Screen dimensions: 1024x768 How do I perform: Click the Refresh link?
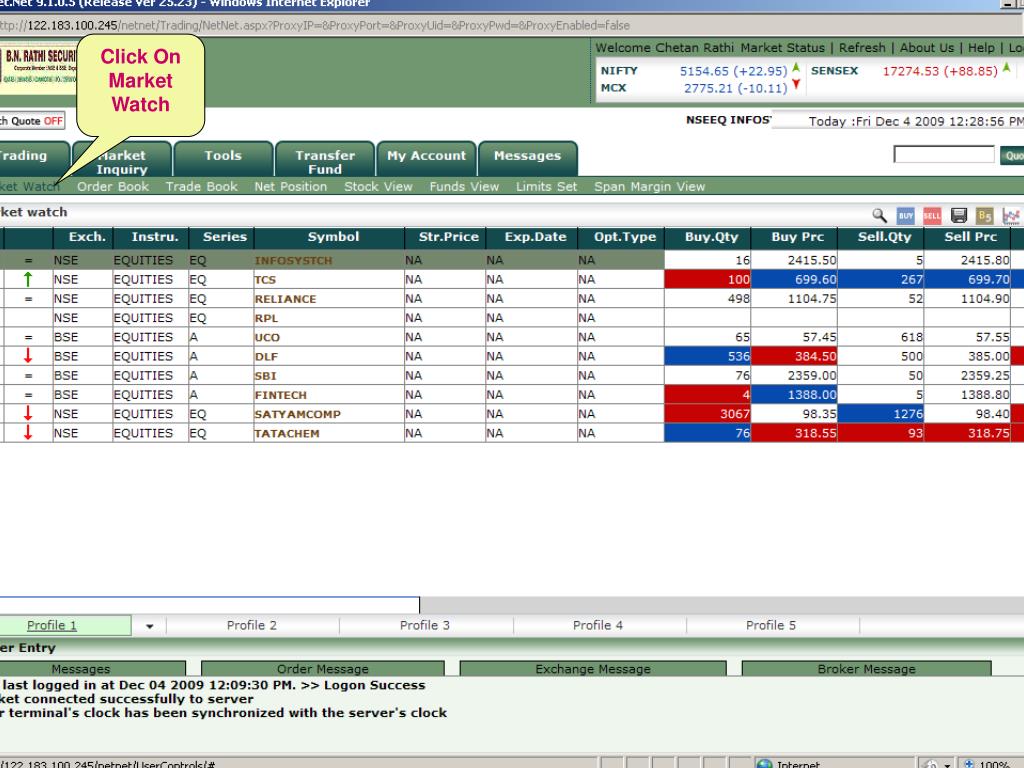[x=862, y=48]
